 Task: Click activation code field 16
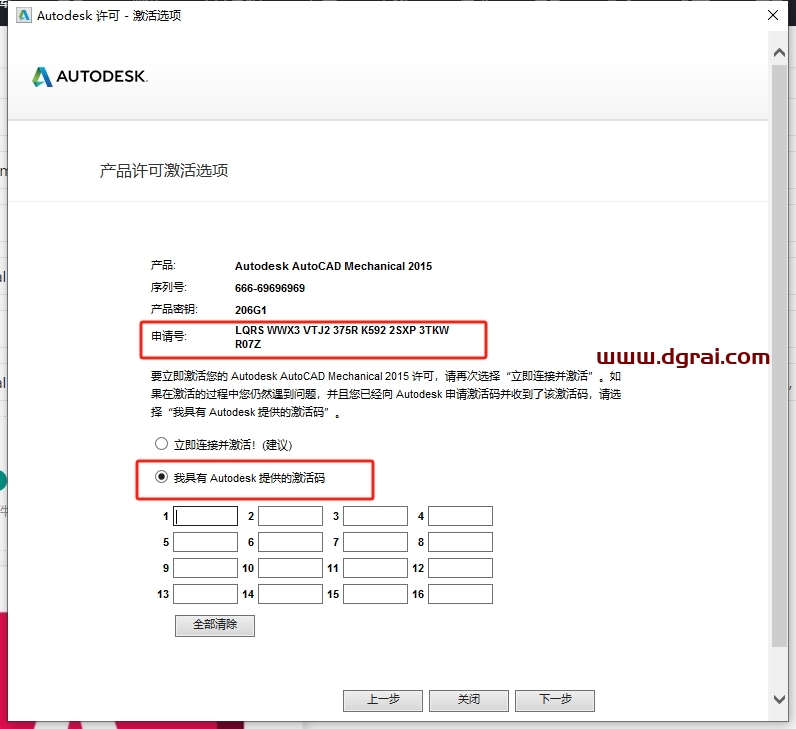460,594
